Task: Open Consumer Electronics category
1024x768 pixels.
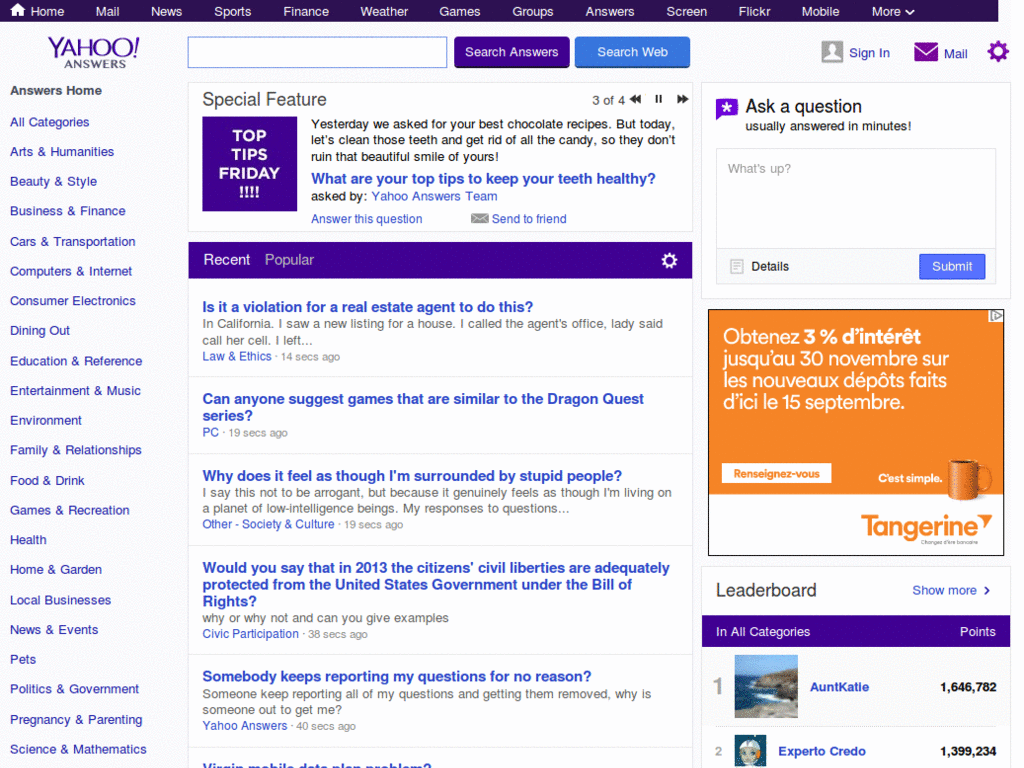Action: pos(73,300)
